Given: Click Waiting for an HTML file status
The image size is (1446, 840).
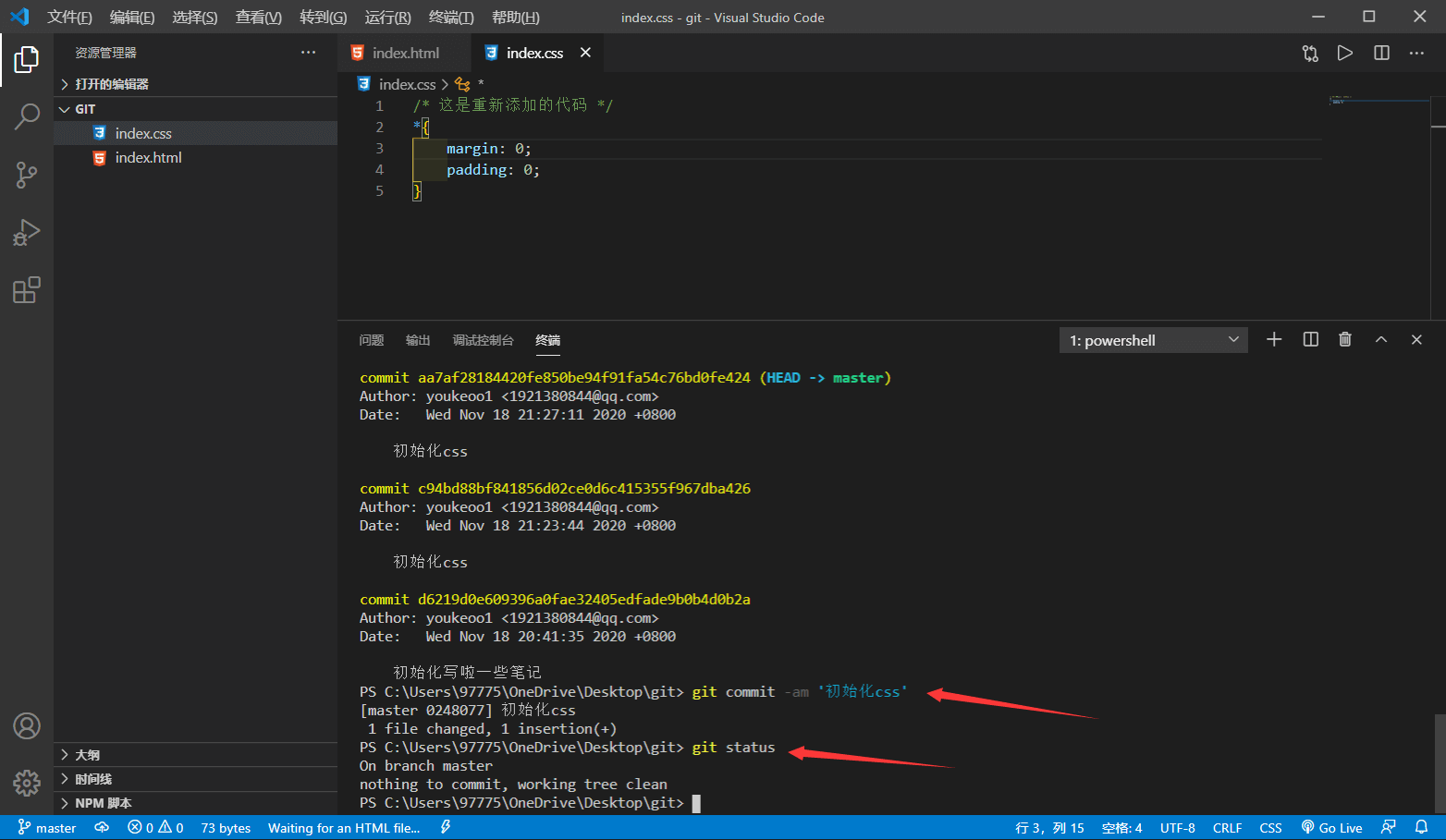Looking at the screenshot, I should [x=344, y=828].
